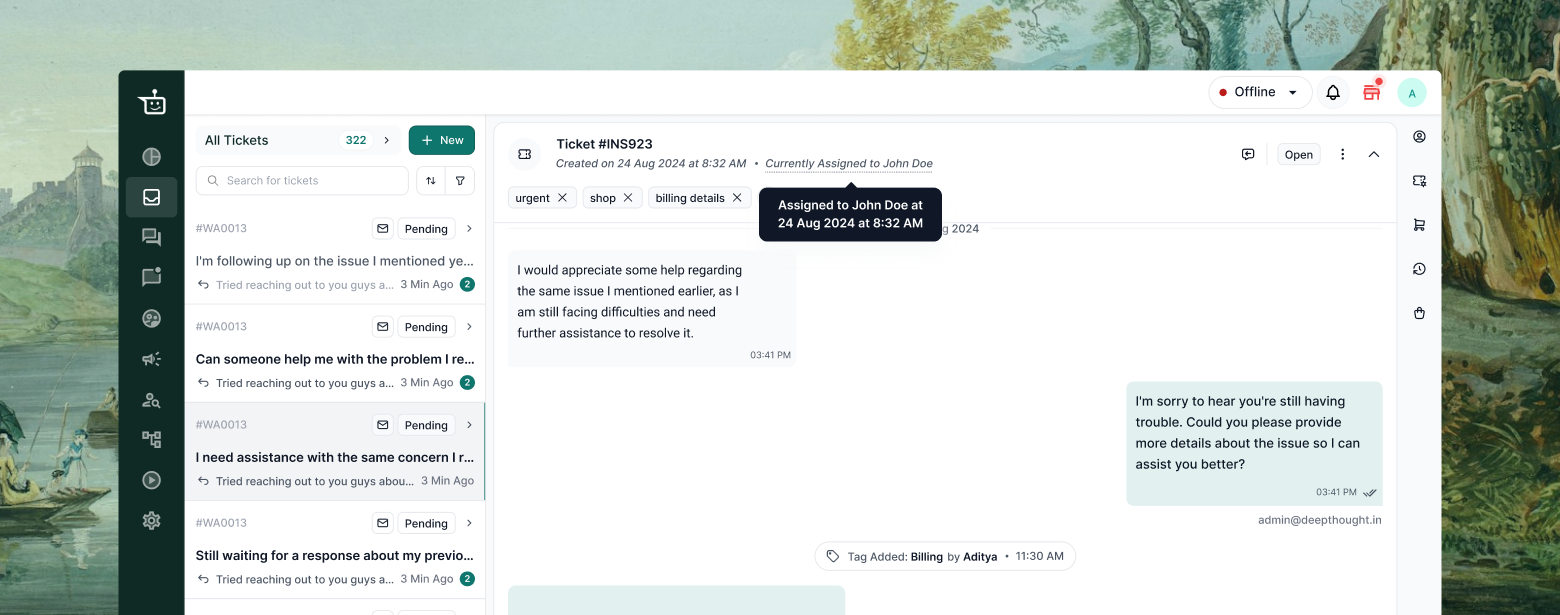Image resolution: width=1560 pixels, height=615 pixels.
Task: Open the shopping bag icon in the right panel
Action: pos(1419,313)
